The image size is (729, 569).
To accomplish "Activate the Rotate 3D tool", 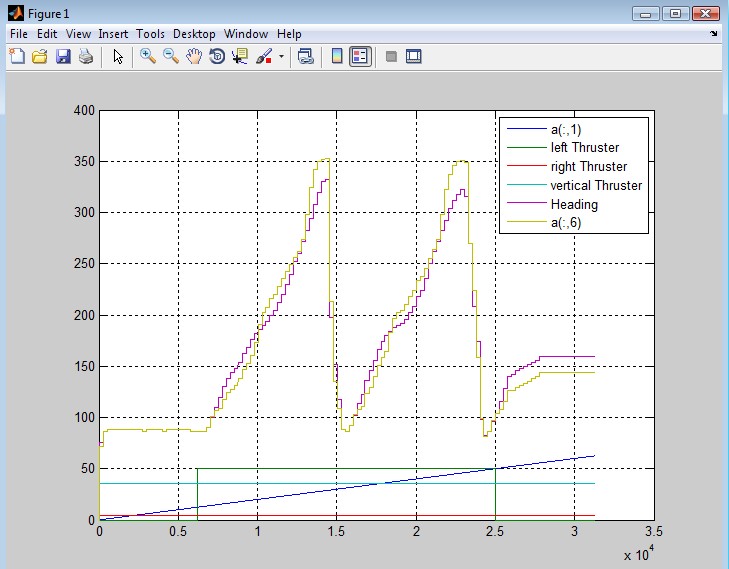I will coord(217,57).
